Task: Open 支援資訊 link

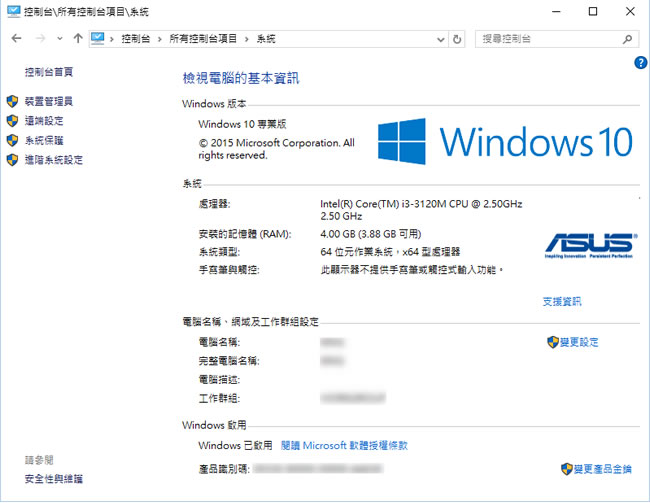Action: tap(562, 301)
